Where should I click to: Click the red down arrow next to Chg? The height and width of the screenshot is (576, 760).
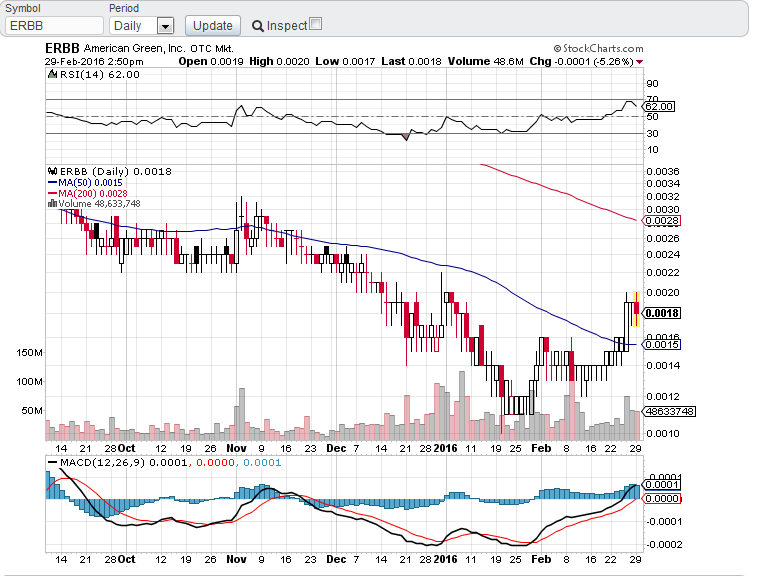639,62
